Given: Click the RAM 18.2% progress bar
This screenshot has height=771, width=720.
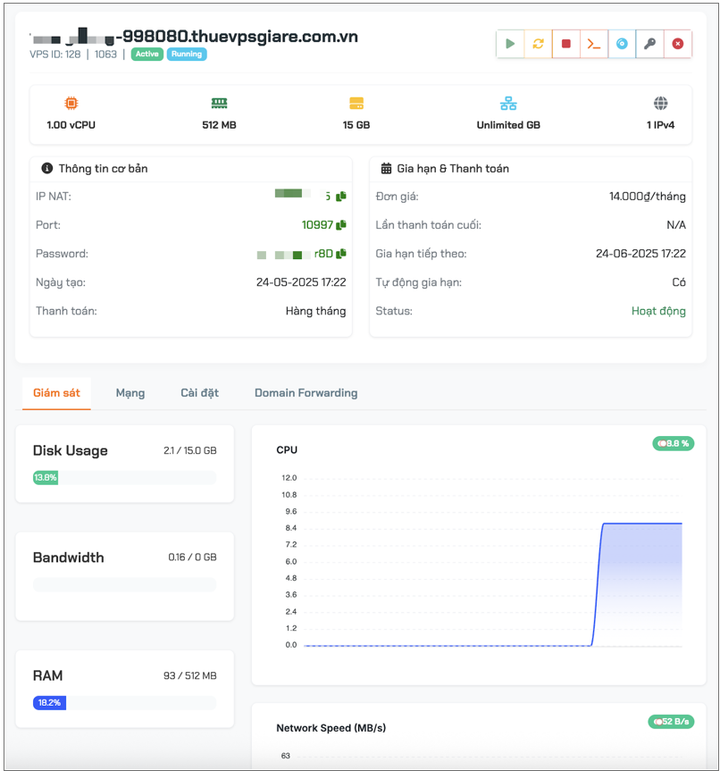Looking at the screenshot, I should (x=124, y=703).
